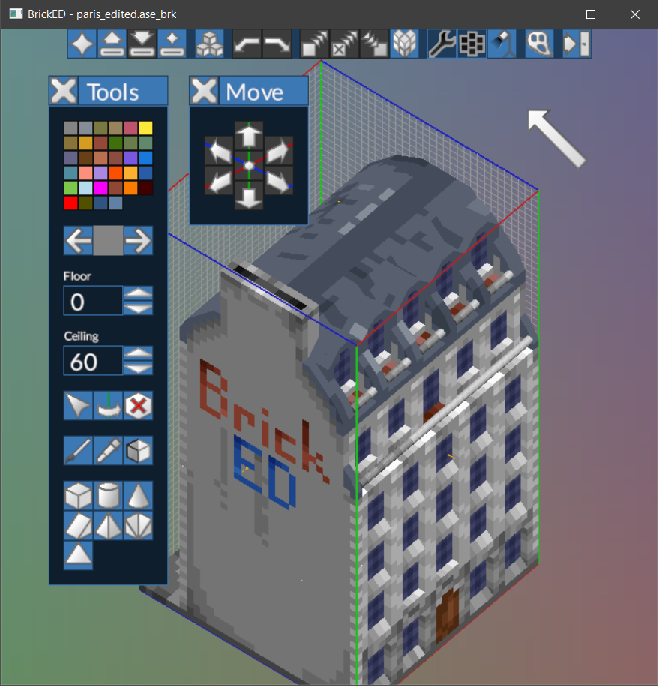Select the pale light-blue color swatch
658x686 pixels.
pyautogui.click(x=86, y=188)
